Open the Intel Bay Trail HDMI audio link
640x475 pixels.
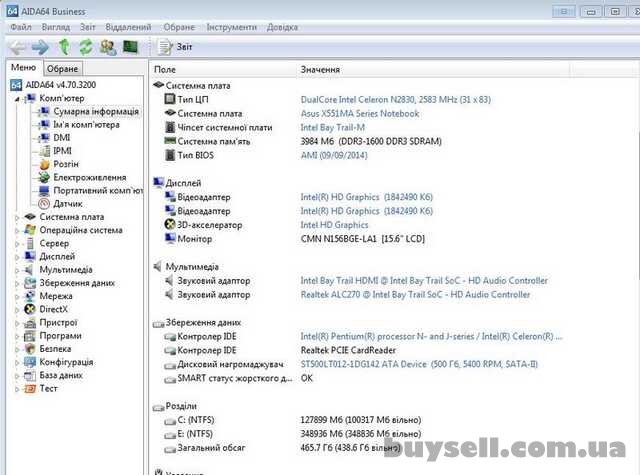coord(424,281)
